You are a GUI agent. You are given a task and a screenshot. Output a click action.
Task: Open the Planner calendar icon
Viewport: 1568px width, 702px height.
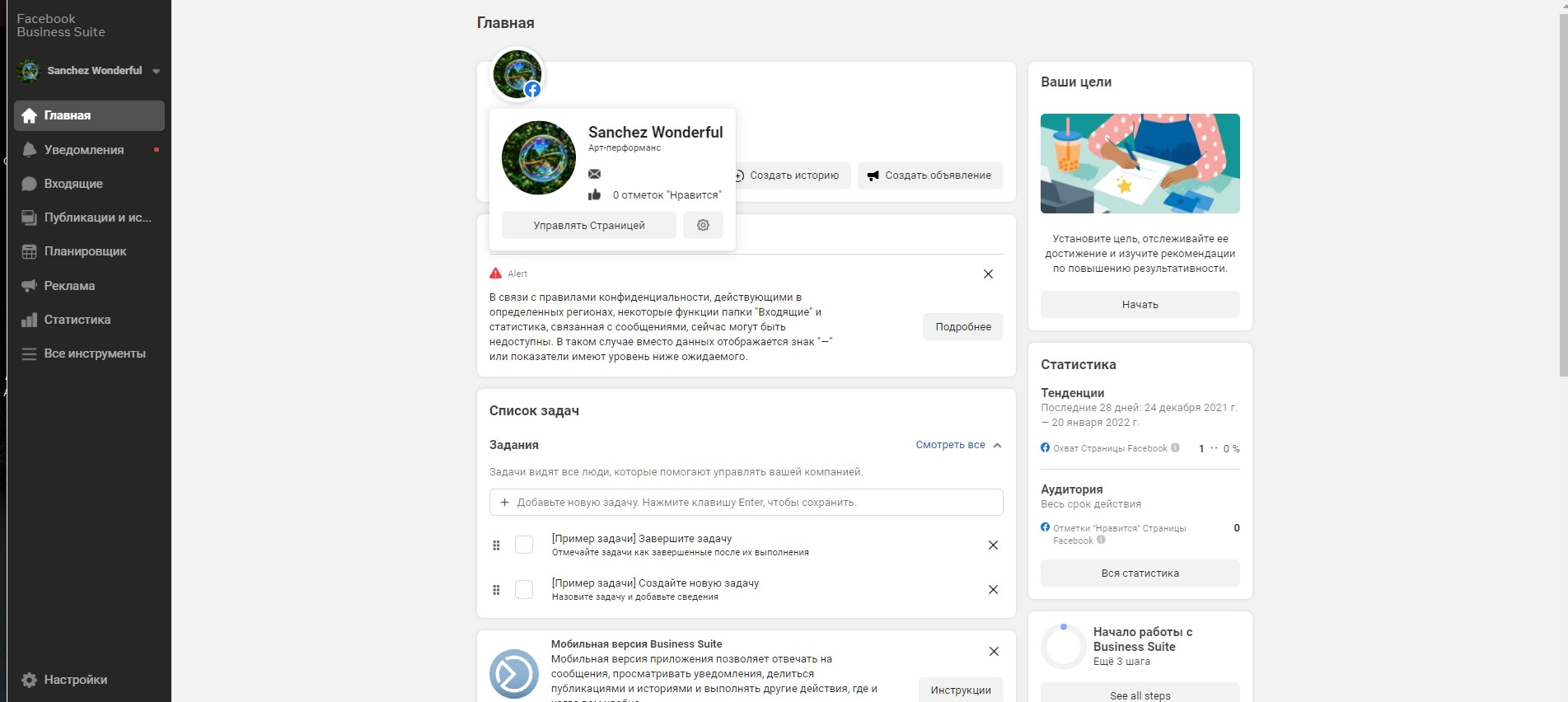coord(30,251)
